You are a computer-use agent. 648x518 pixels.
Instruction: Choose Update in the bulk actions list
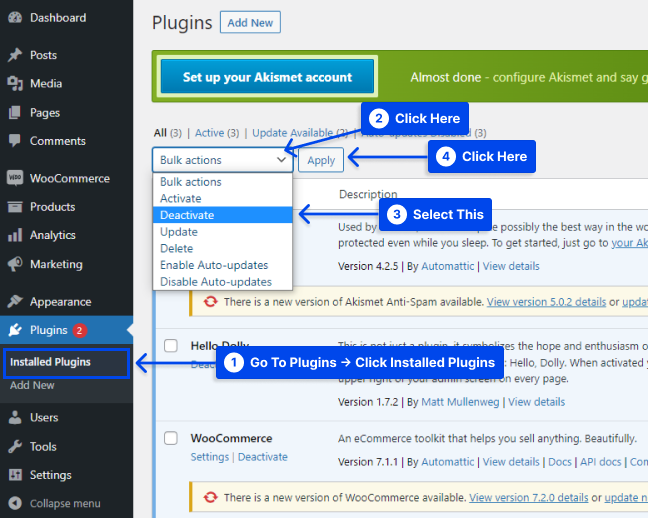point(222,232)
